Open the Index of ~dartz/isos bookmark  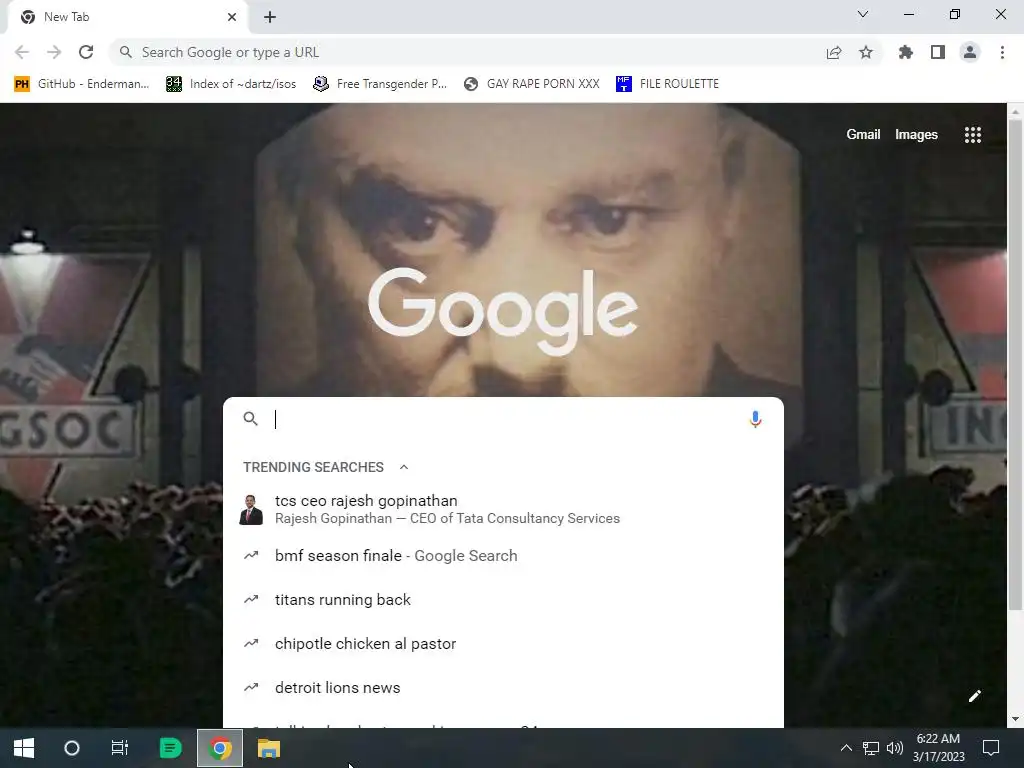231,84
